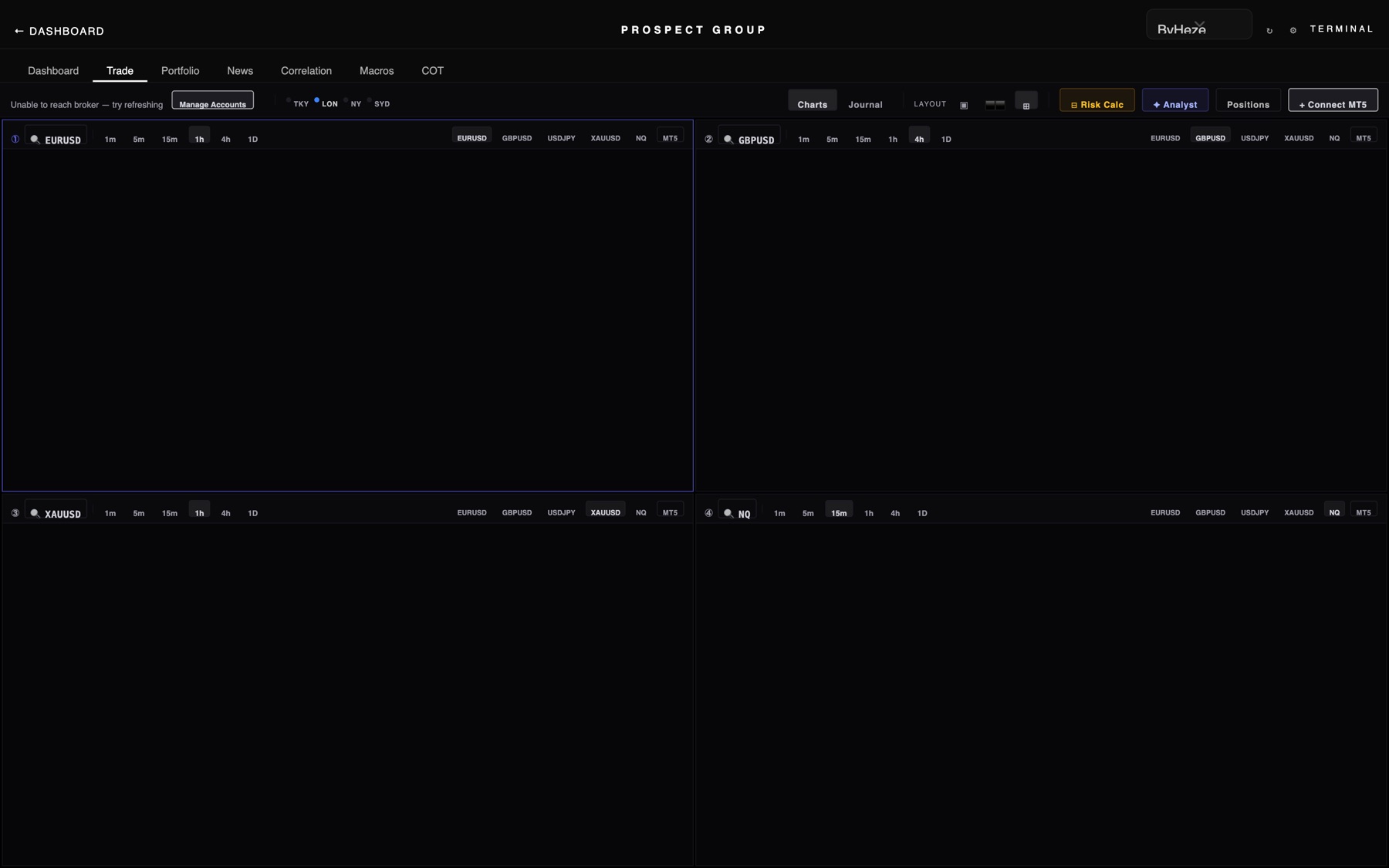
Task: Select USDJPY shortcut in chart 1
Action: click(561, 138)
